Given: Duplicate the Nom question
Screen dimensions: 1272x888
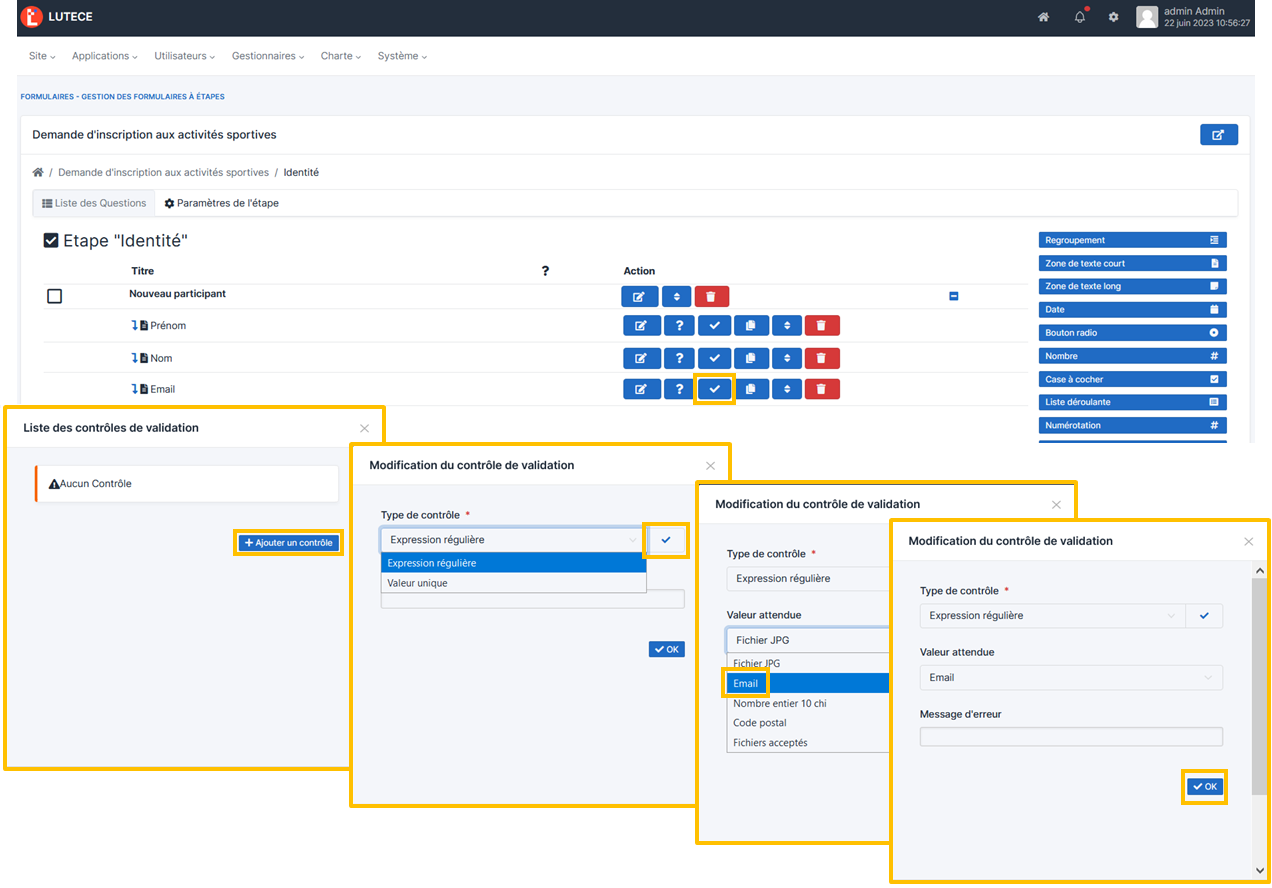Looking at the screenshot, I should pos(749,357).
